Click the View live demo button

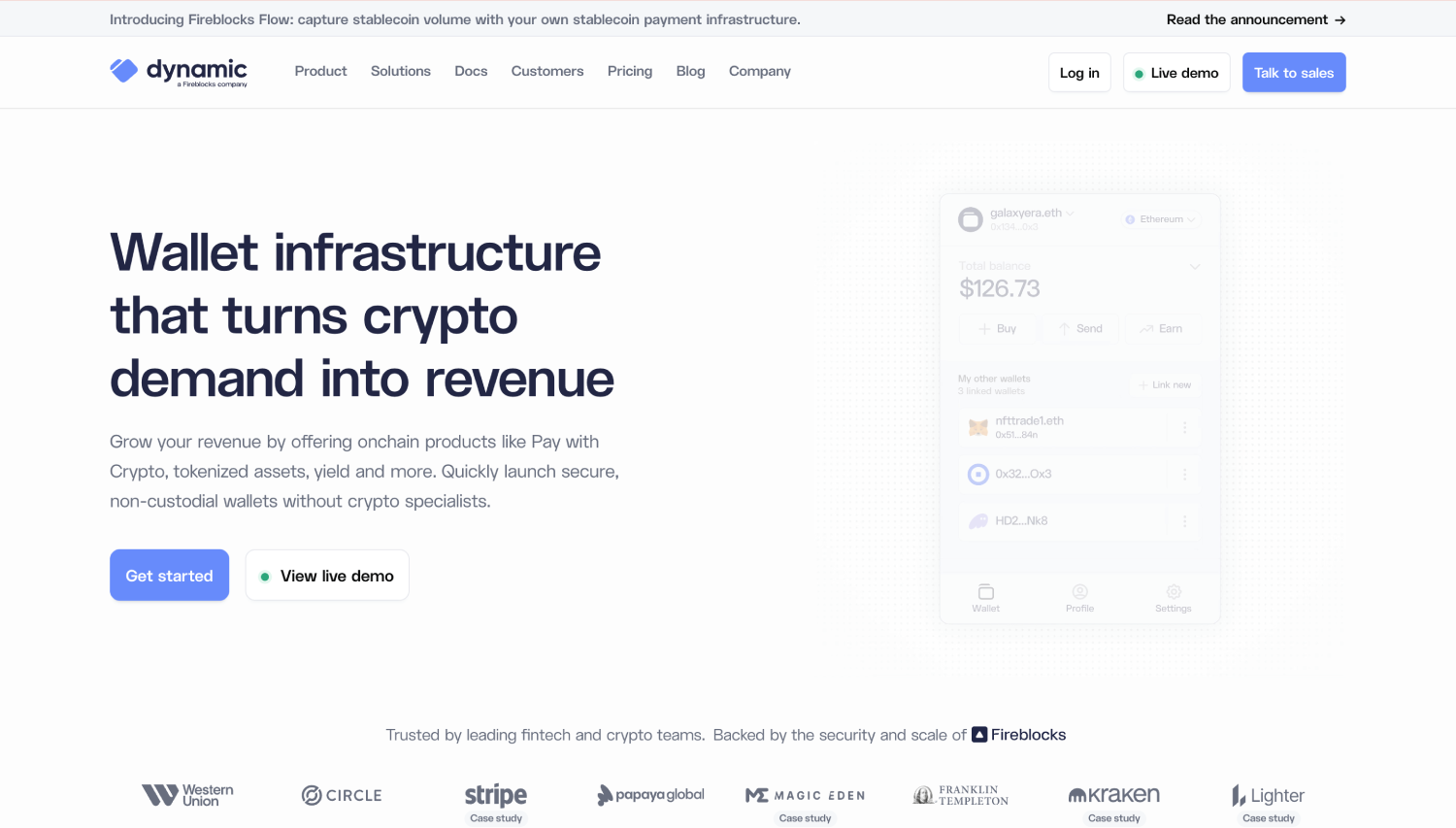(327, 576)
